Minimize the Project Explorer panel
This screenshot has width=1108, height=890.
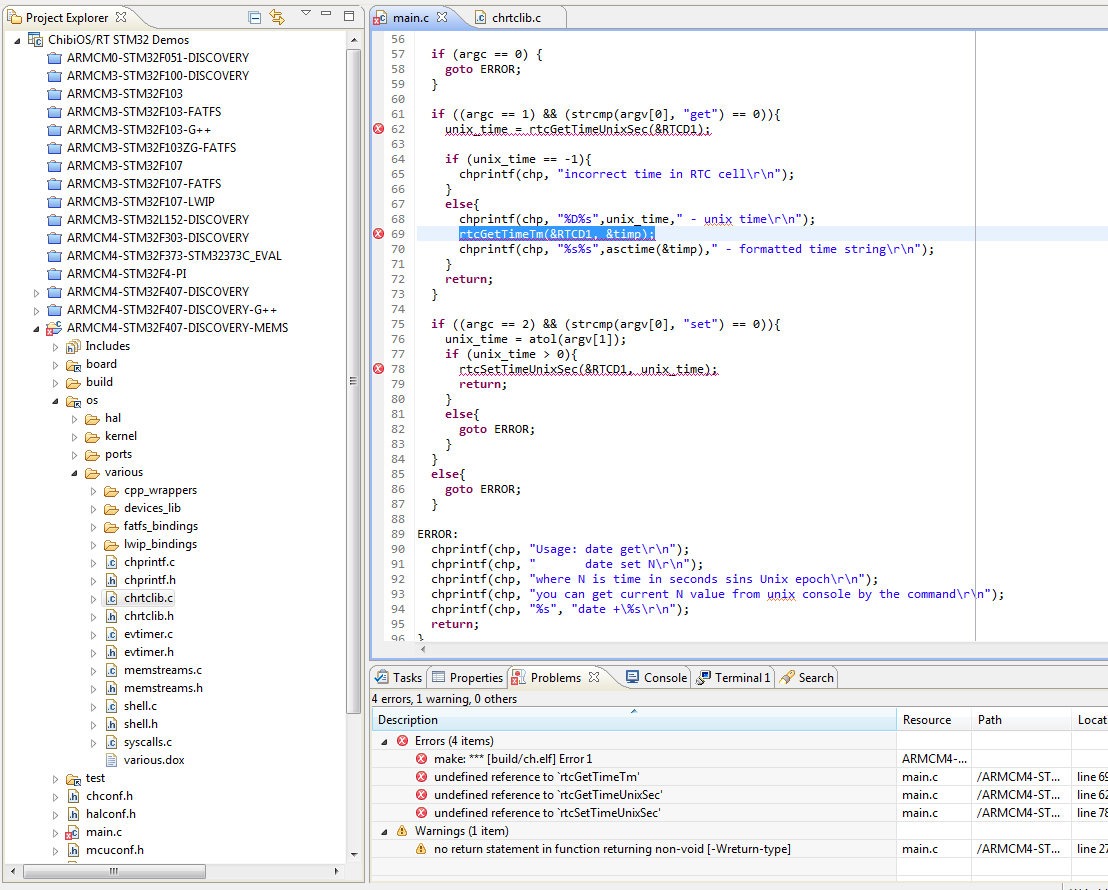(x=326, y=13)
